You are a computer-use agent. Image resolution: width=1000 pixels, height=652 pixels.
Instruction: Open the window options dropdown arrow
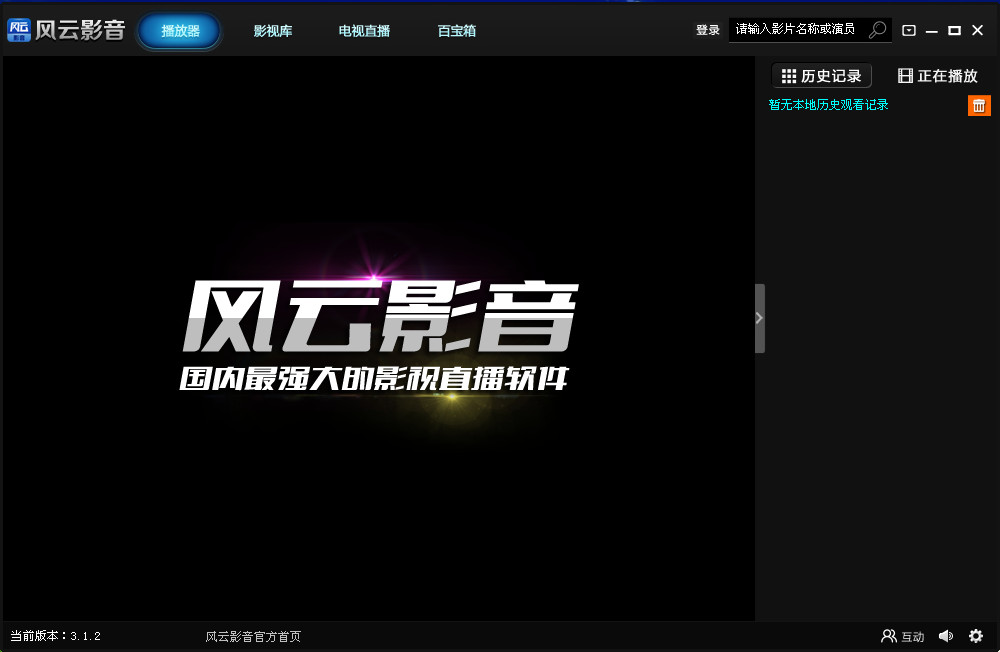click(908, 30)
